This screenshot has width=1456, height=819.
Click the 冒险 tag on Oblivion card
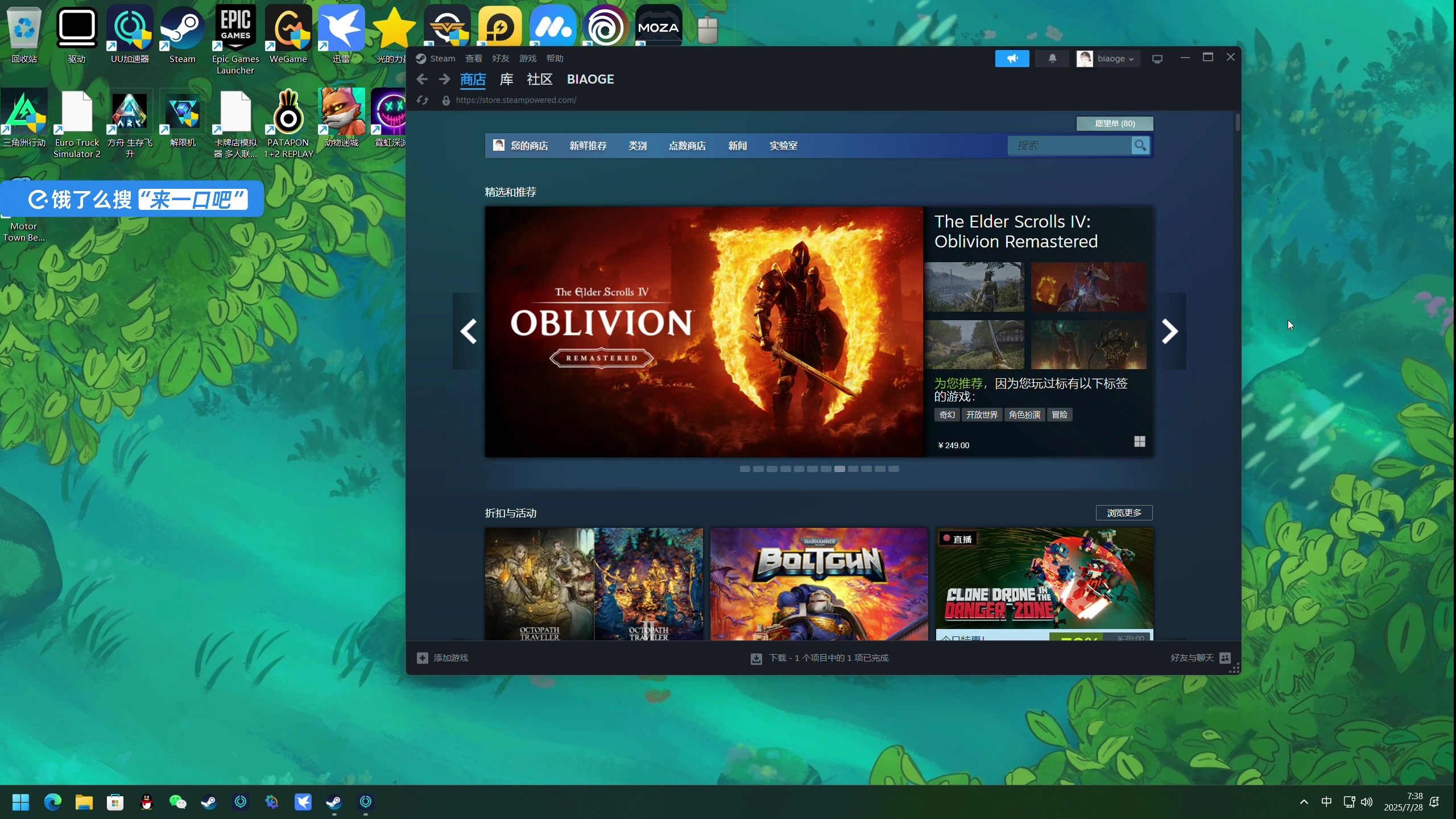[x=1060, y=415]
